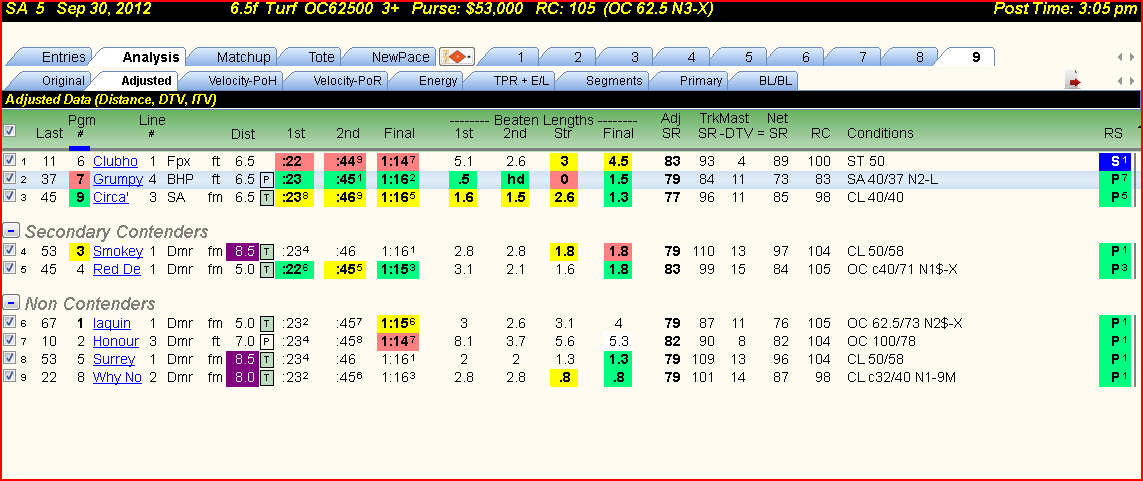Click the T marker in Red De row
Image resolution: width=1143 pixels, height=481 pixels.
point(267,269)
